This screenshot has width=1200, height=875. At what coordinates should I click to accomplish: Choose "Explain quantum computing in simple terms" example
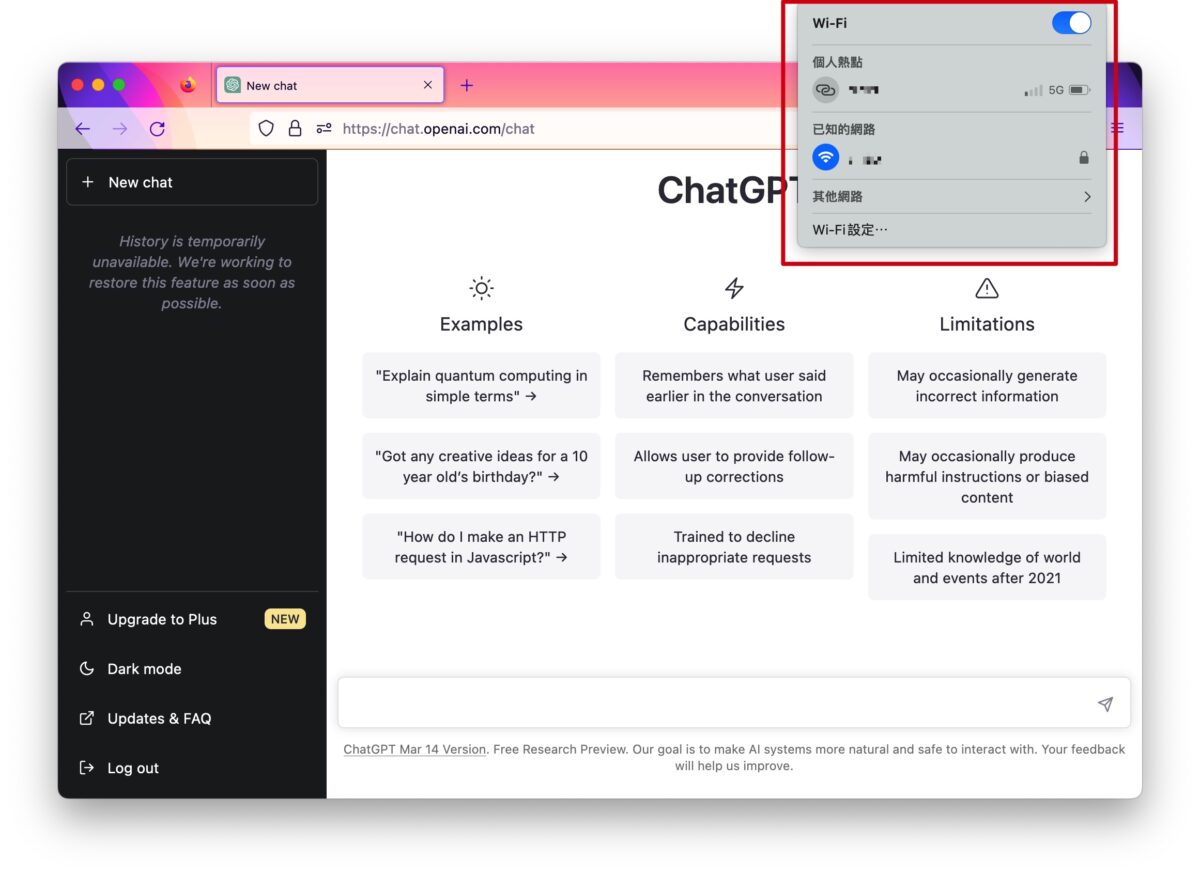pyautogui.click(x=481, y=386)
